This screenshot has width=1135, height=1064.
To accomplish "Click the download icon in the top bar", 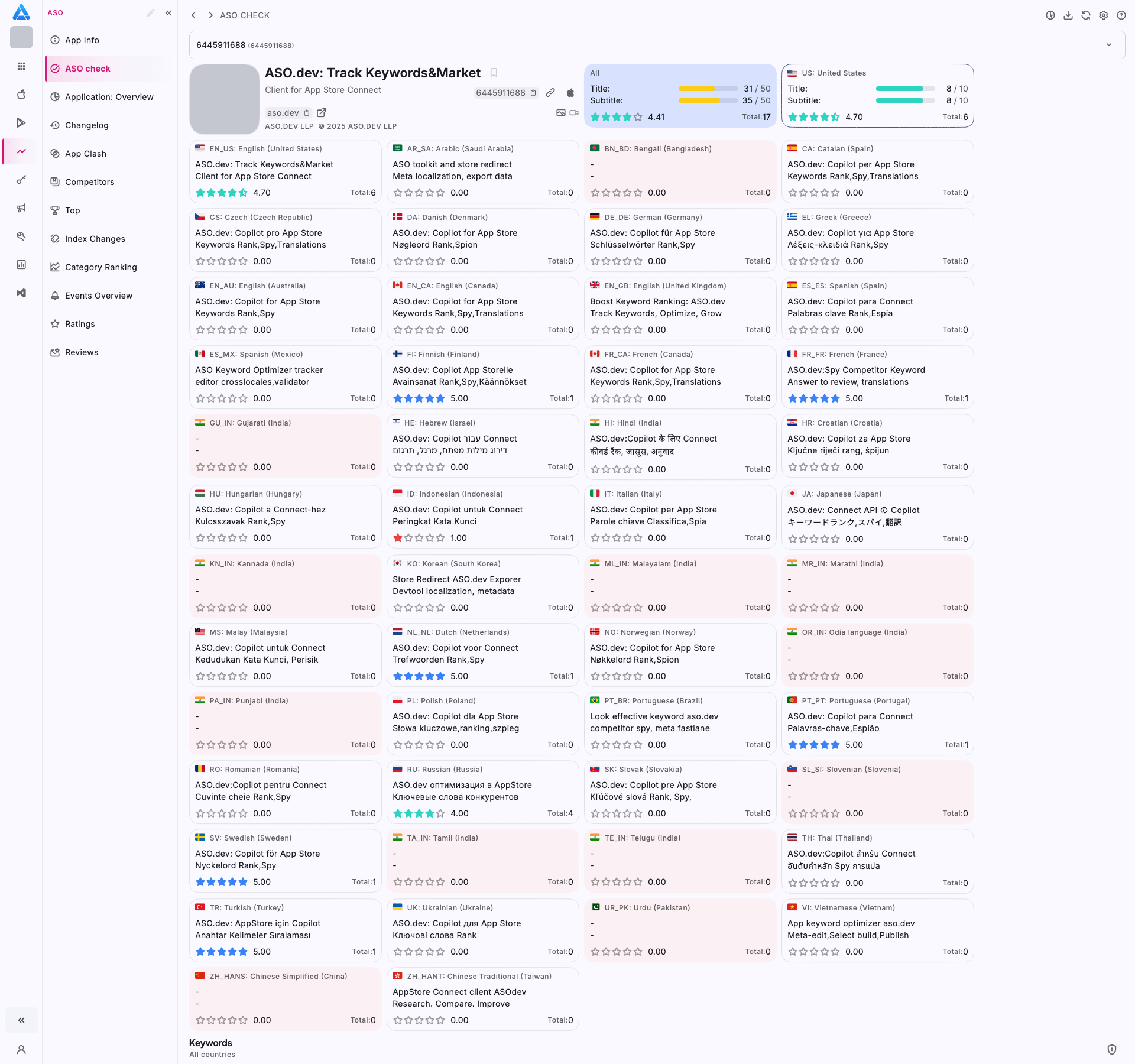I will pyautogui.click(x=1068, y=15).
